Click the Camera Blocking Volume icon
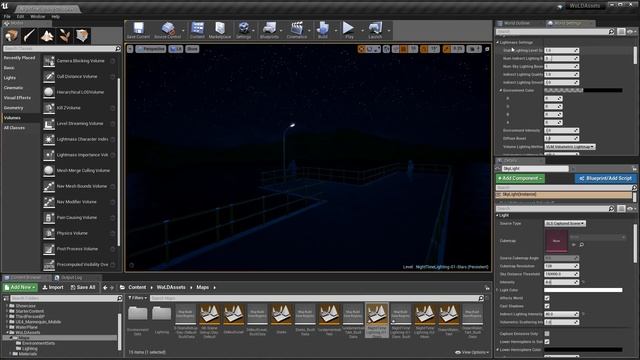The width and height of the screenshot is (640, 360). pos(49,61)
